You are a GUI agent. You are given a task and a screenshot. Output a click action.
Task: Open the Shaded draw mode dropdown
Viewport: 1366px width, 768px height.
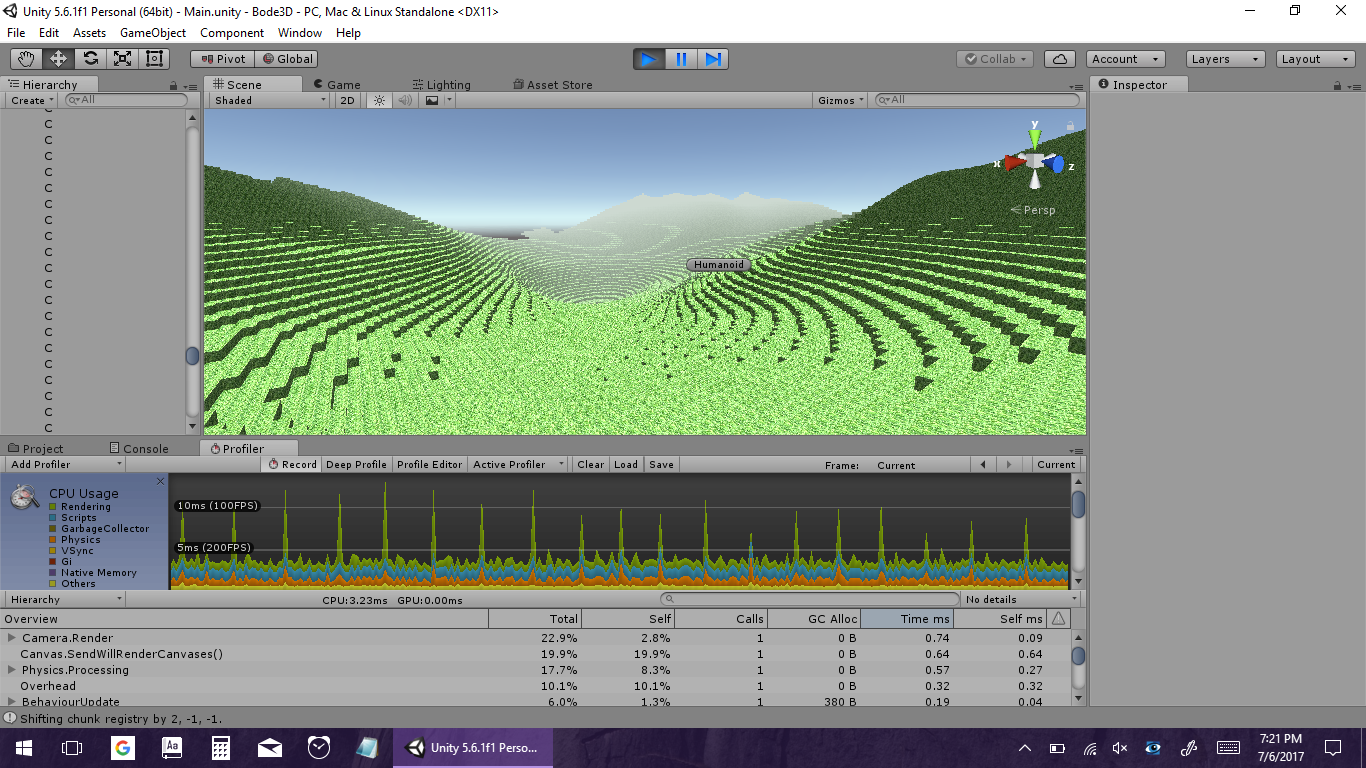coord(269,100)
